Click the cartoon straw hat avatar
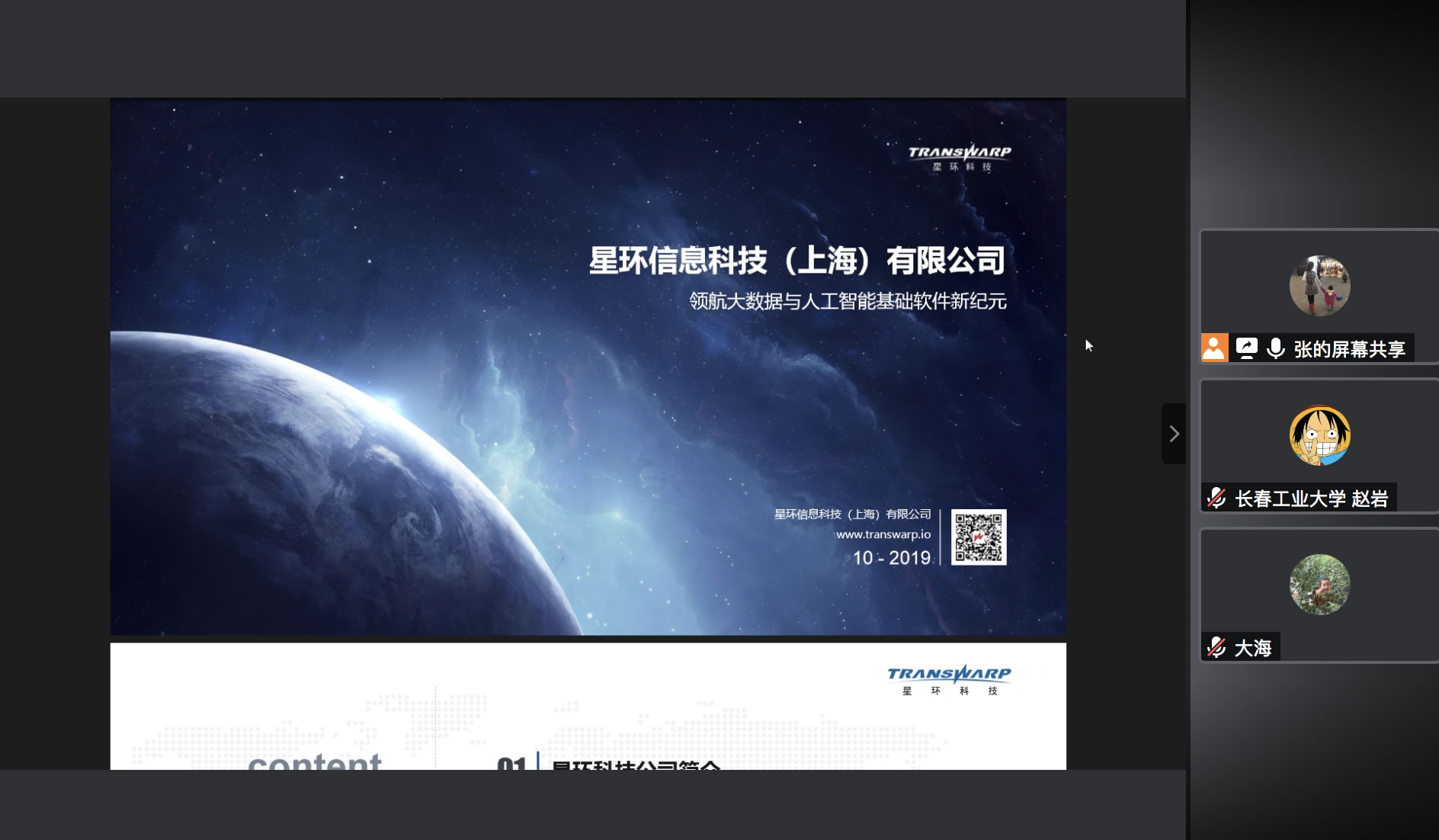This screenshot has height=840, width=1439. coord(1319,435)
